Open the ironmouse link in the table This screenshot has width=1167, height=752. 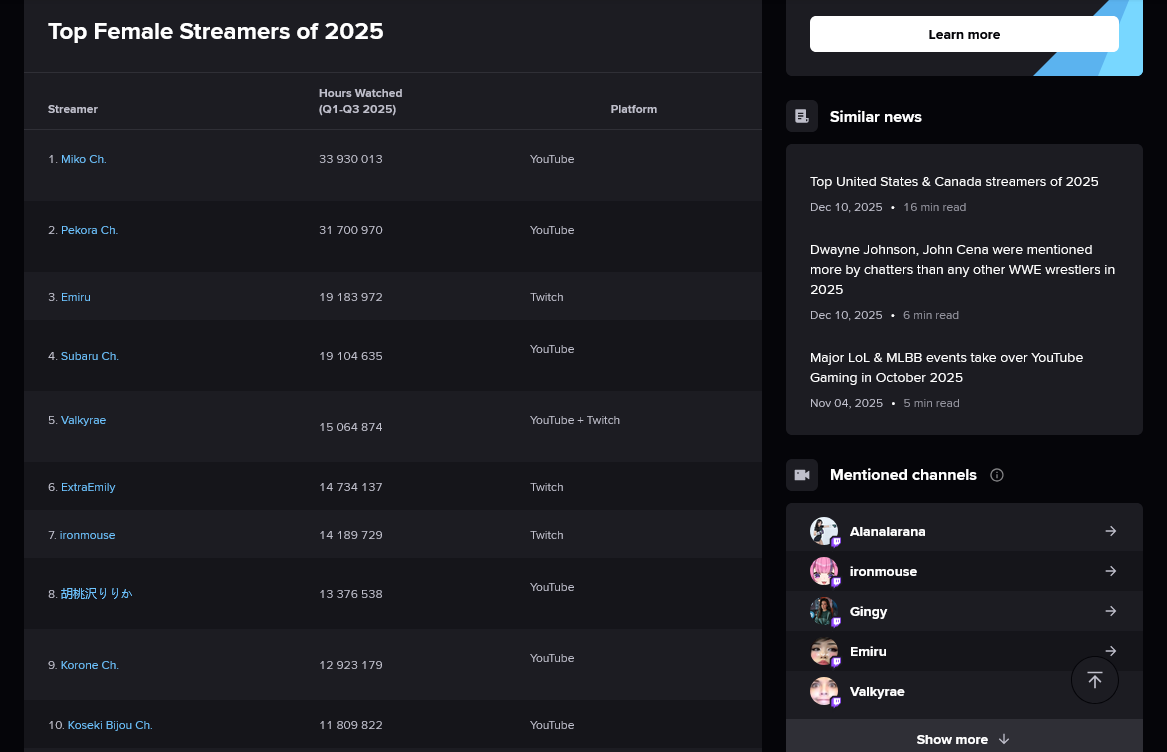[87, 535]
